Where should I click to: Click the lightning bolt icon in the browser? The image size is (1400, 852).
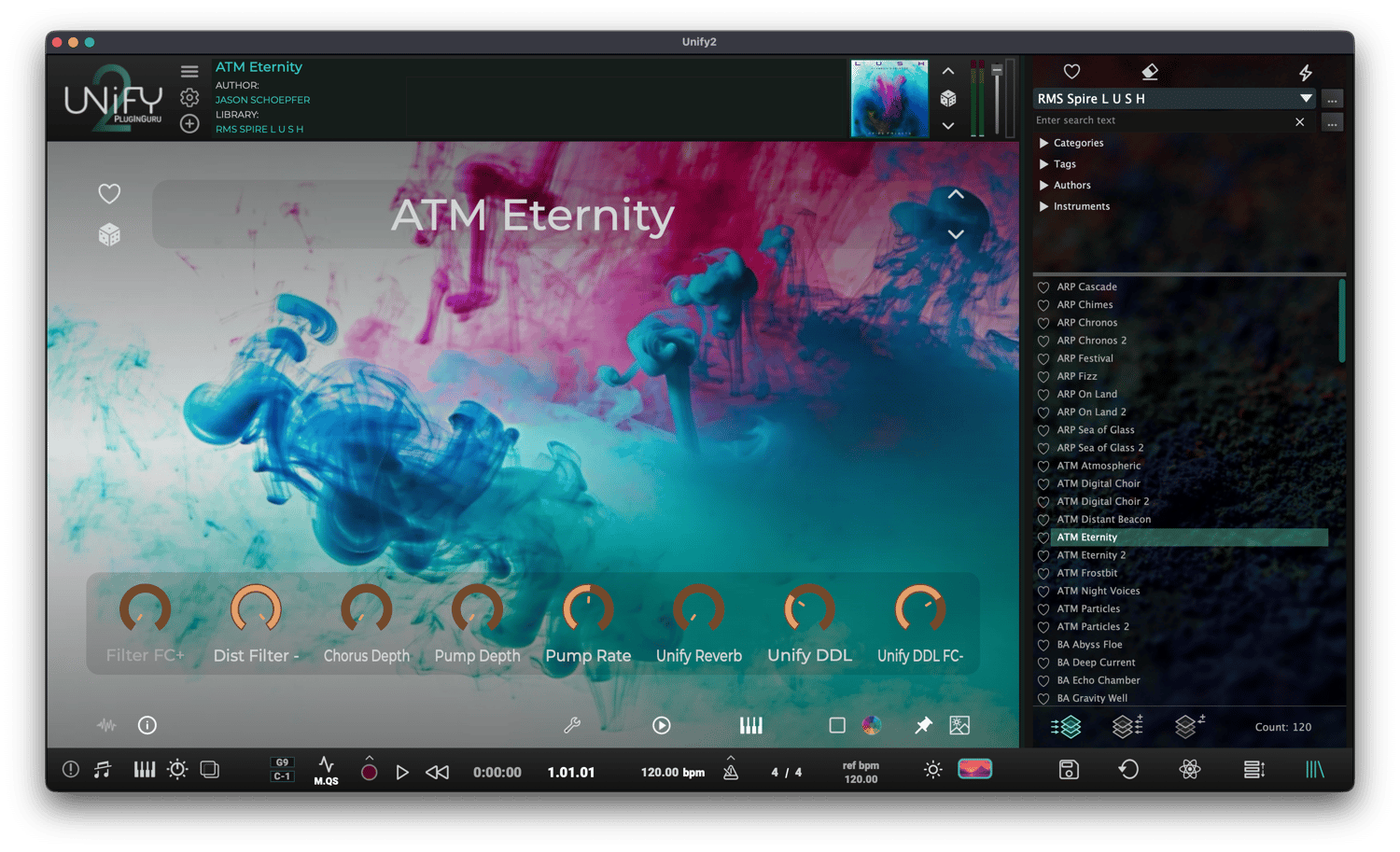[1306, 72]
